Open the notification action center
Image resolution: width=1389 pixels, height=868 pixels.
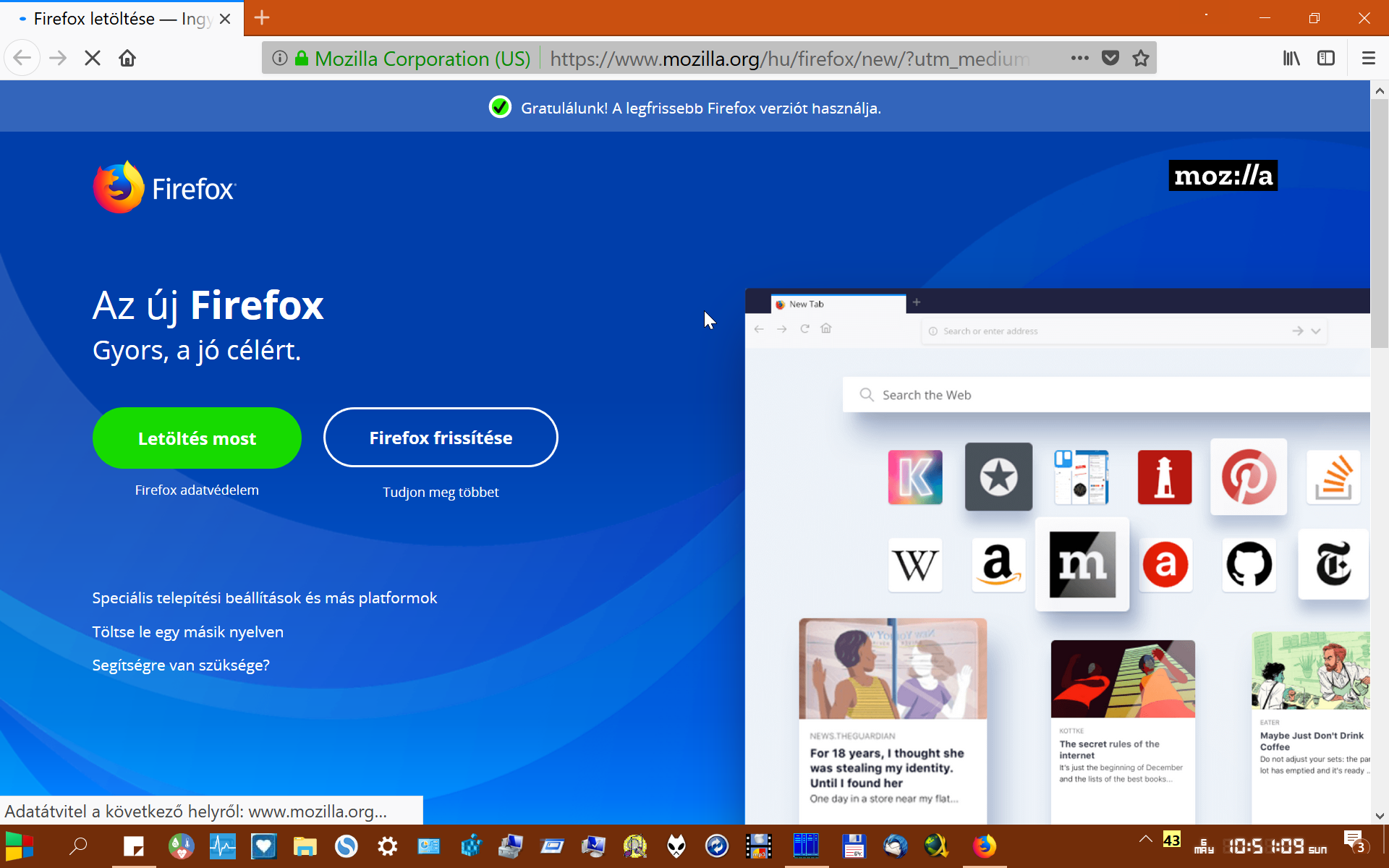click(x=1354, y=843)
